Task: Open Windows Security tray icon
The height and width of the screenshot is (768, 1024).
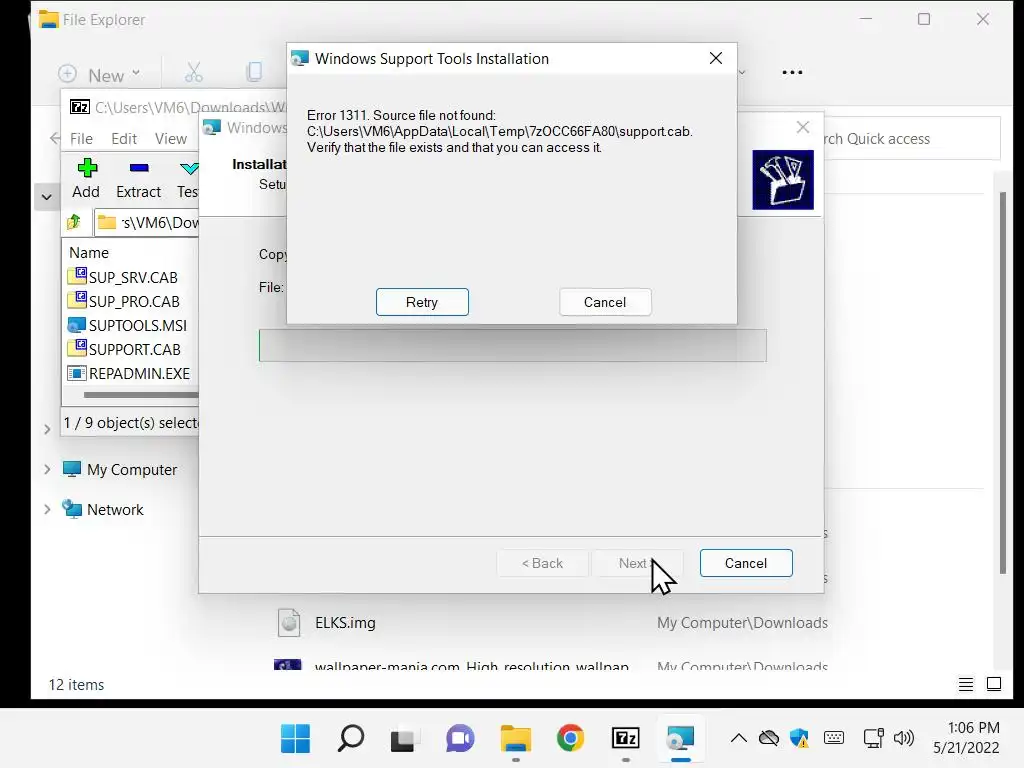Action: click(x=799, y=739)
